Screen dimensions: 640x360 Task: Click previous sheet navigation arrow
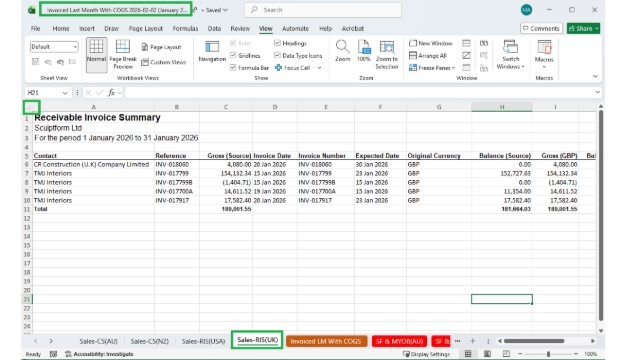tap(36, 341)
